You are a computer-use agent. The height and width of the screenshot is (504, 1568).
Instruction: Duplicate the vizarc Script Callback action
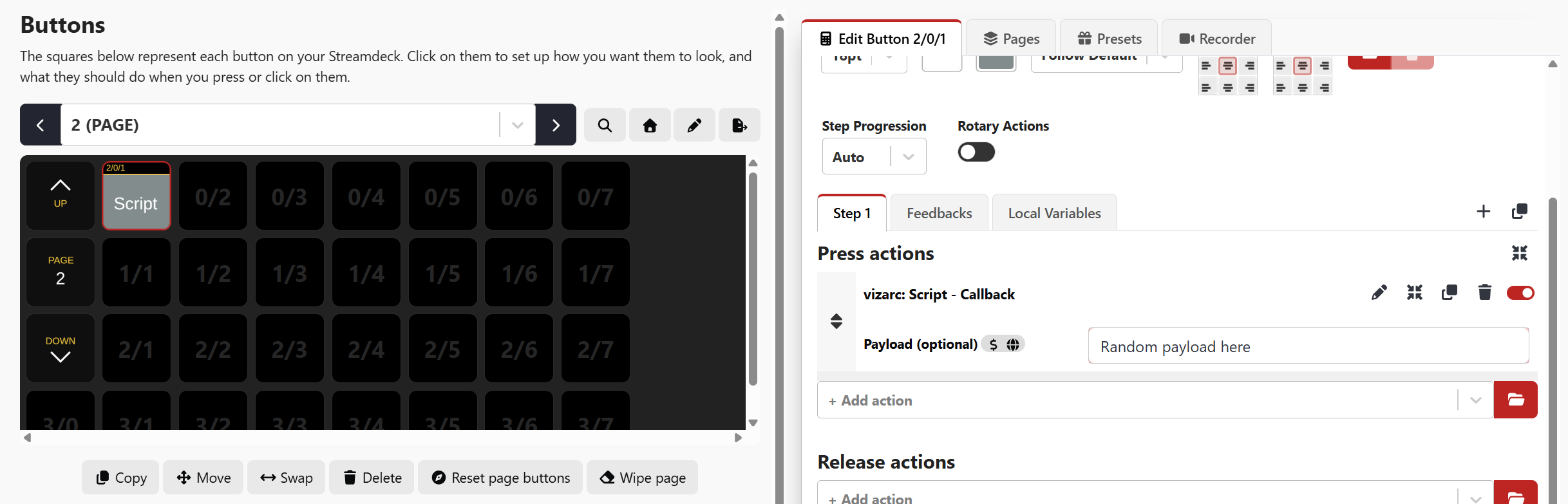point(1450,293)
